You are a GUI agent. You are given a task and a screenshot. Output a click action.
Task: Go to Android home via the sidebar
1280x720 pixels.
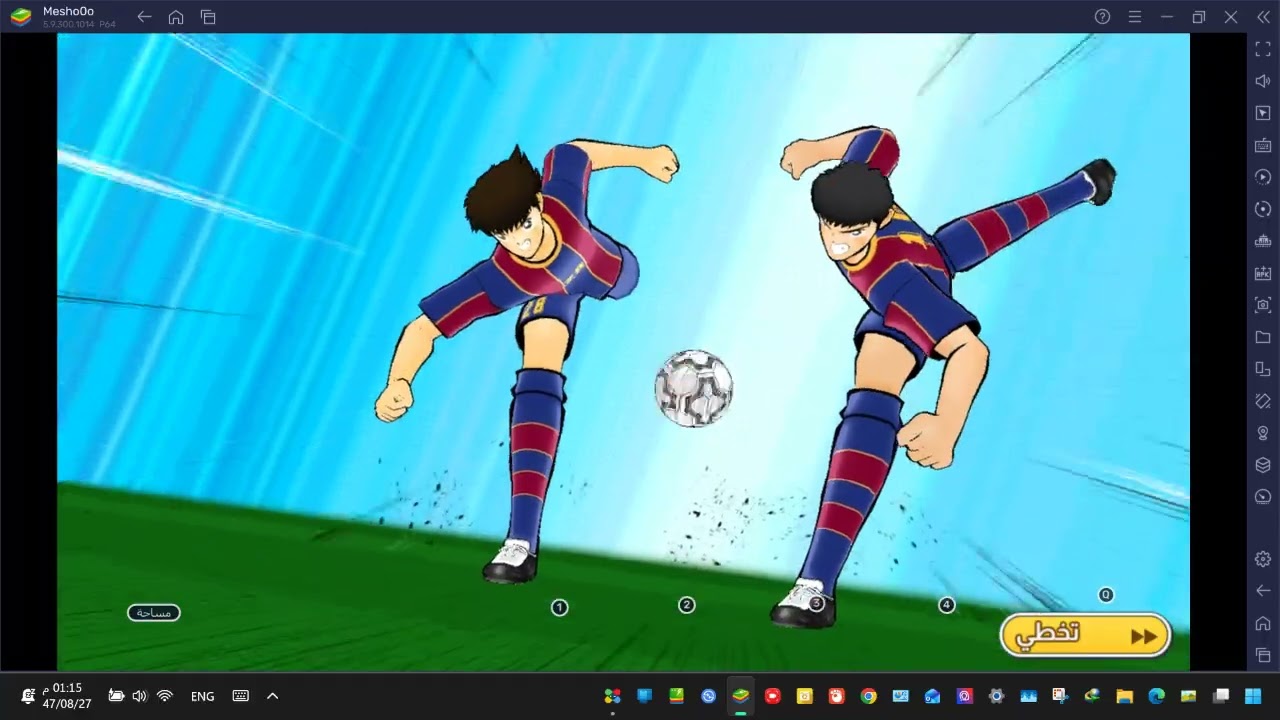[1263, 623]
